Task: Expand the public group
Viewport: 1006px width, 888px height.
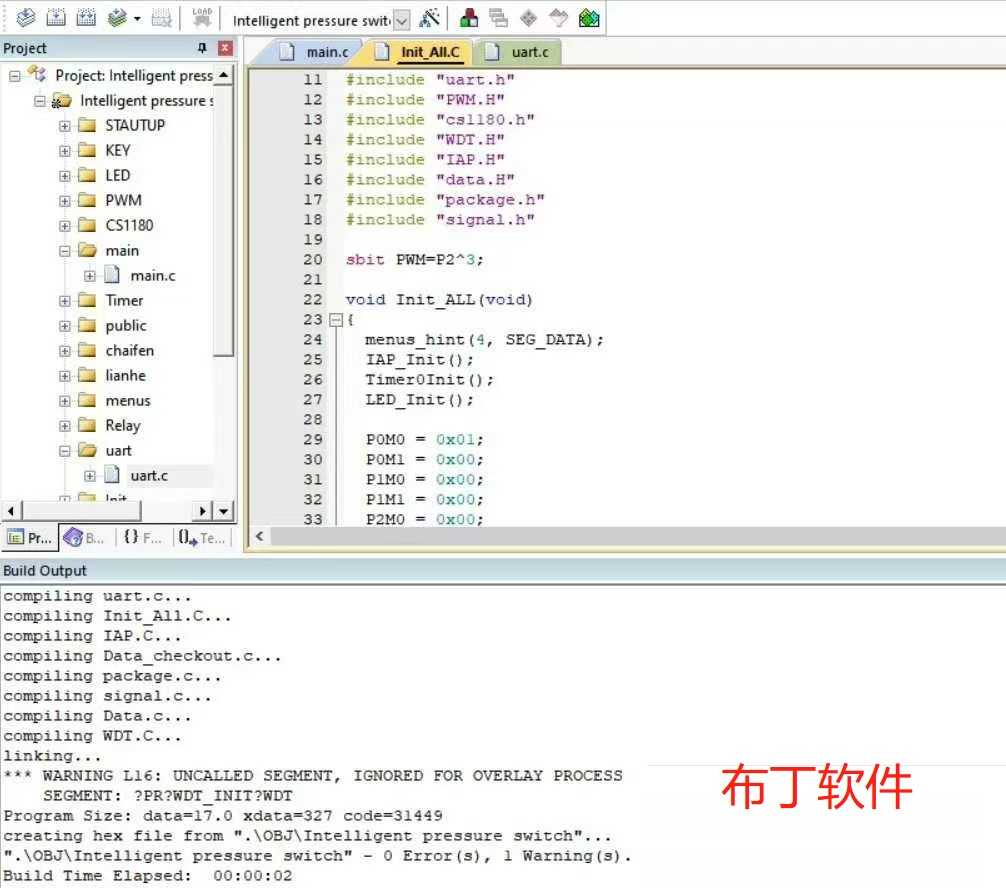Action: 65,326
